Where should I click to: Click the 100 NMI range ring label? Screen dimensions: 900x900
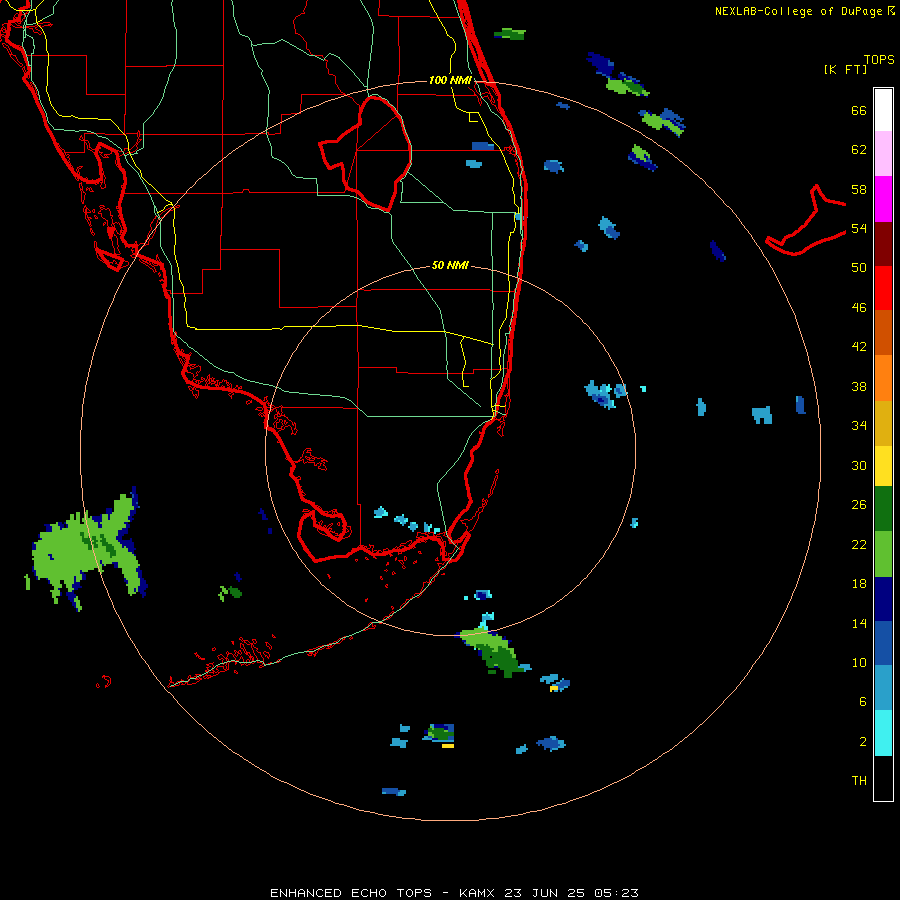pyautogui.click(x=450, y=80)
